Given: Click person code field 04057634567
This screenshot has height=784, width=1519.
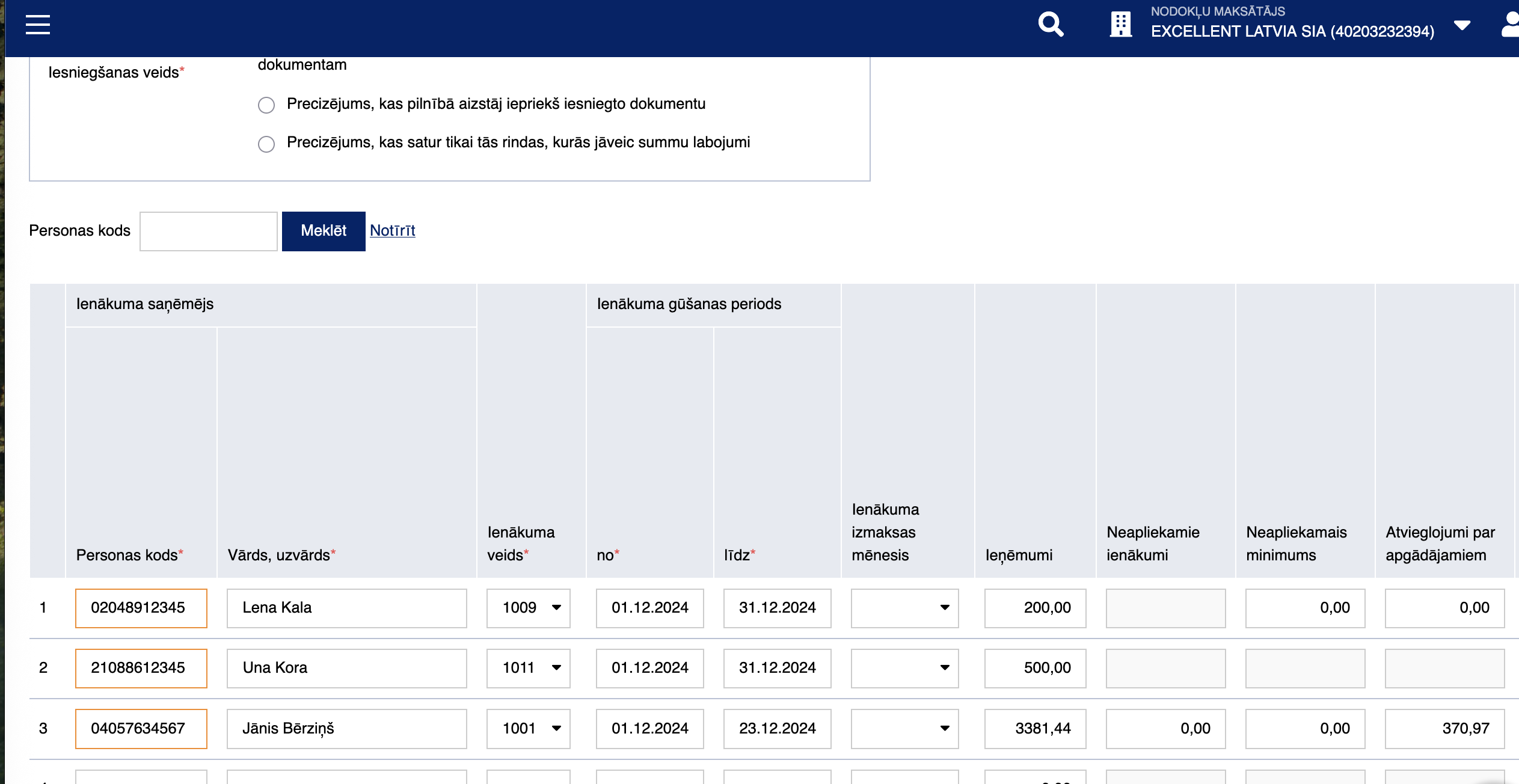Looking at the screenshot, I should click(141, 729).
